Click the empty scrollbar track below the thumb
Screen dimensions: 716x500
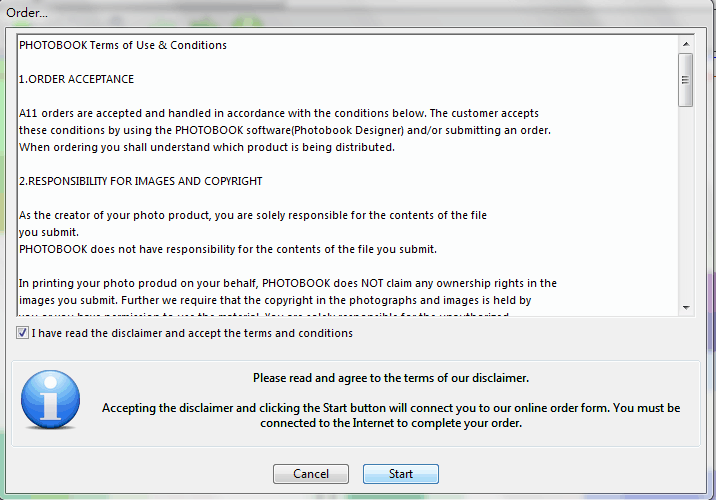tap(686, 204)
